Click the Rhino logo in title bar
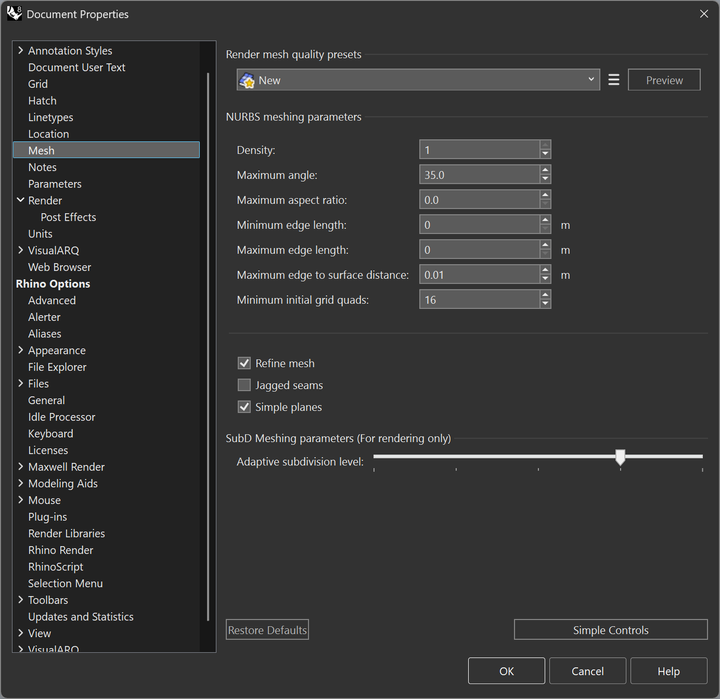 (14, 13)
